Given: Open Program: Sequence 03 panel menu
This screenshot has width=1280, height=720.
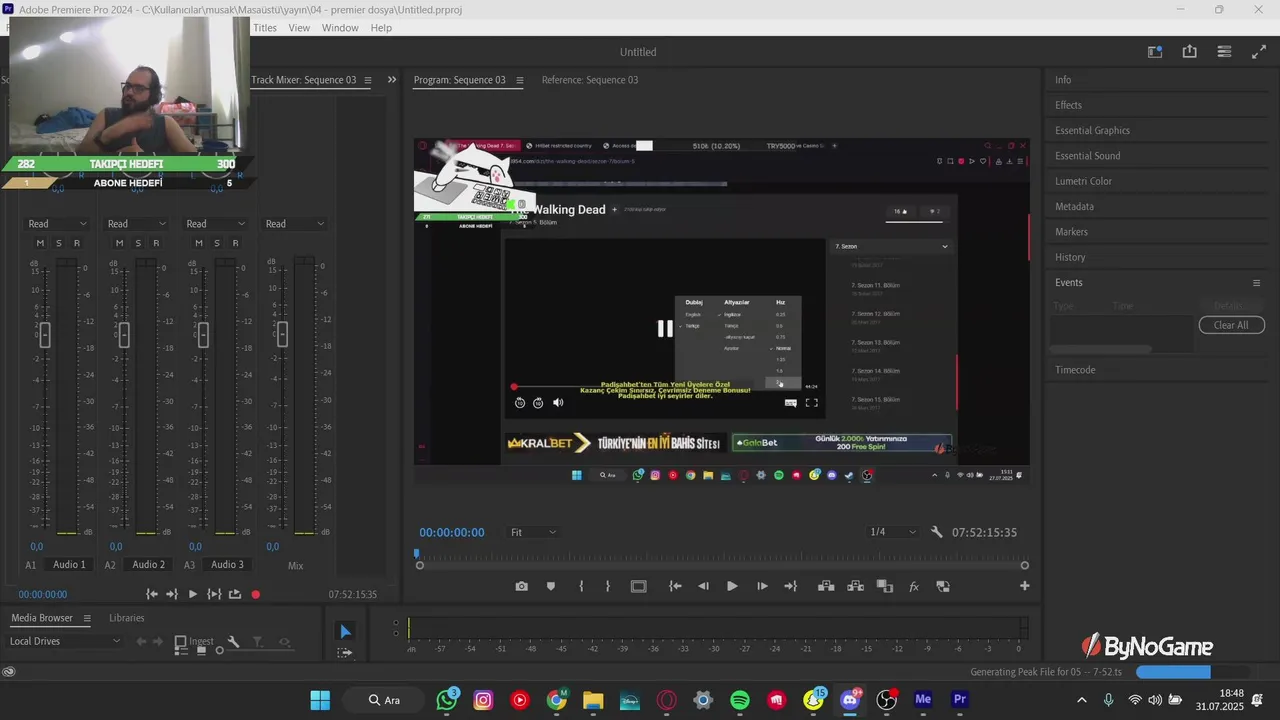Looking at the screenshot, I should pos(519,80).
